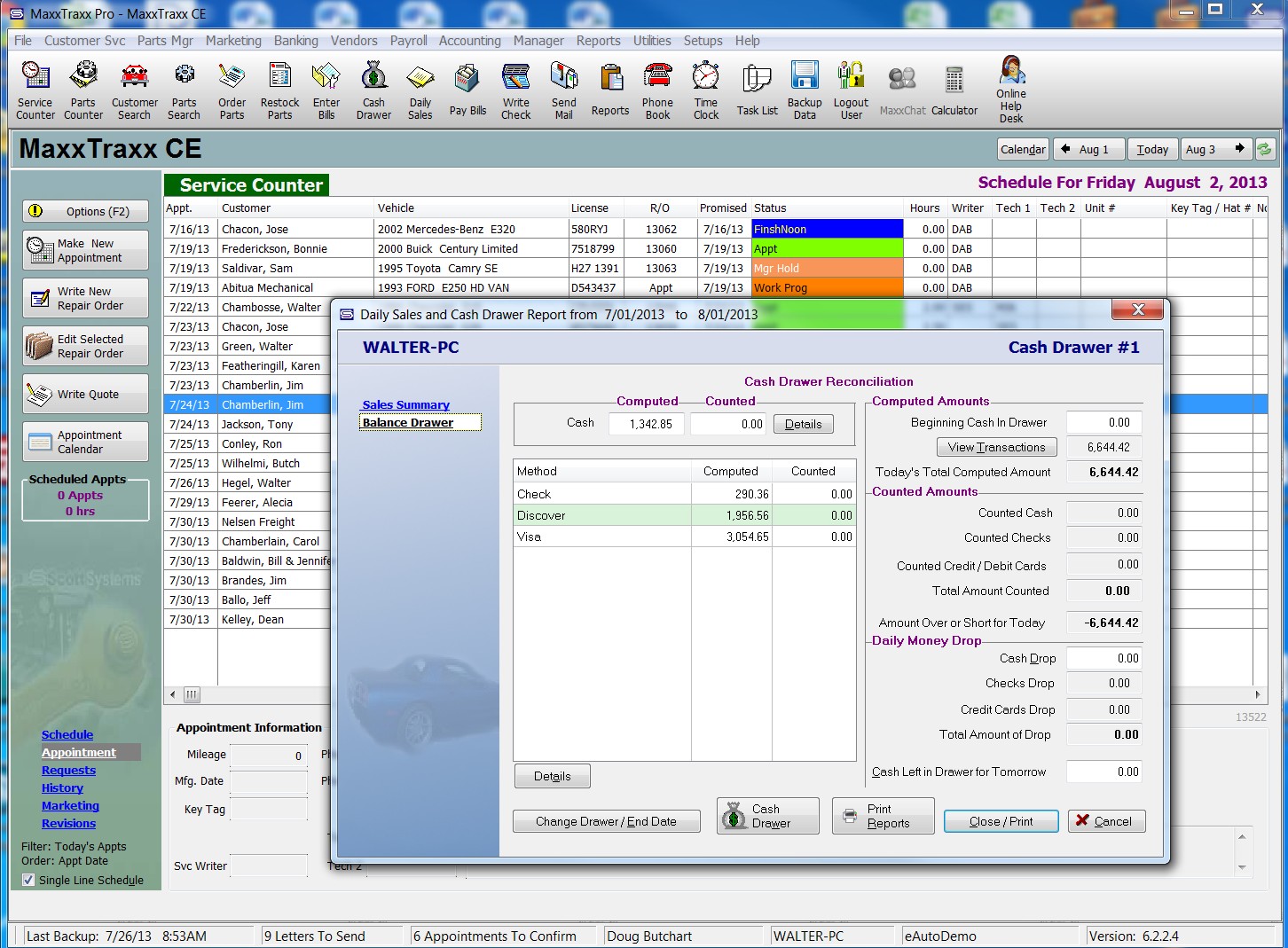This screenshot has height=948, width=1288.
Task: Open the Calendar button near date navigation
Action: point(1023,149)
